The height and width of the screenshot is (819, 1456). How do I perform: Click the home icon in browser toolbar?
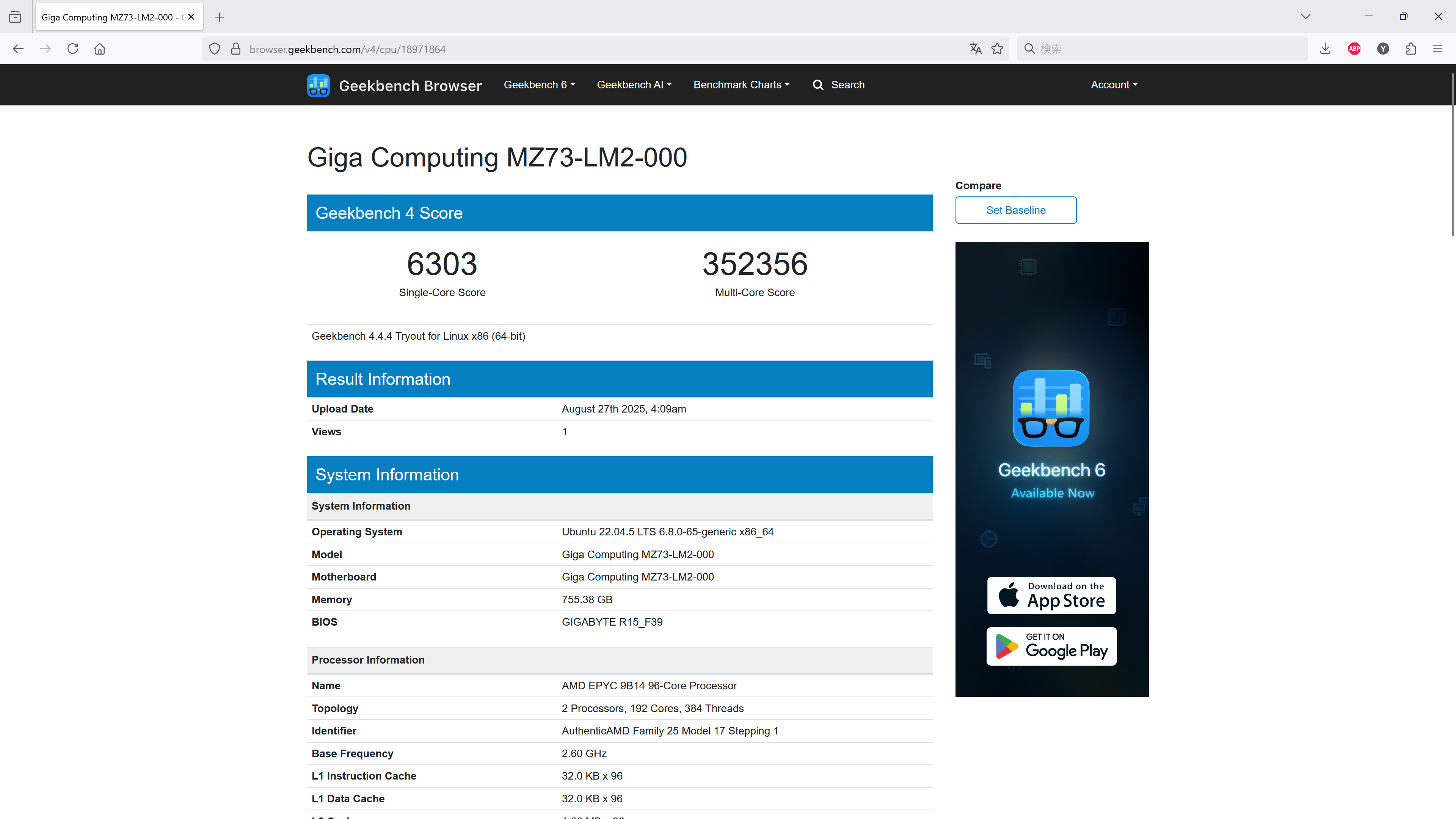(99, 49)
